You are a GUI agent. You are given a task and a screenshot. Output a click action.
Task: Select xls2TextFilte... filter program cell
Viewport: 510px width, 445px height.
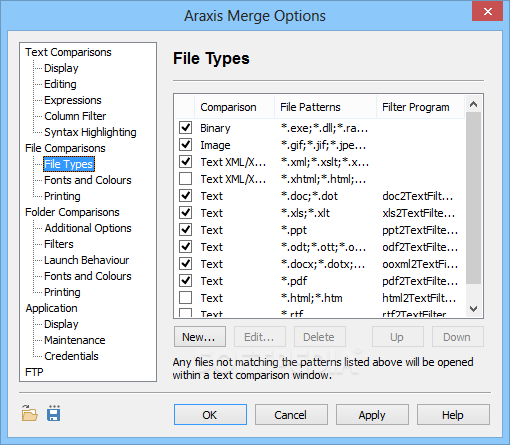coord(419,213)
